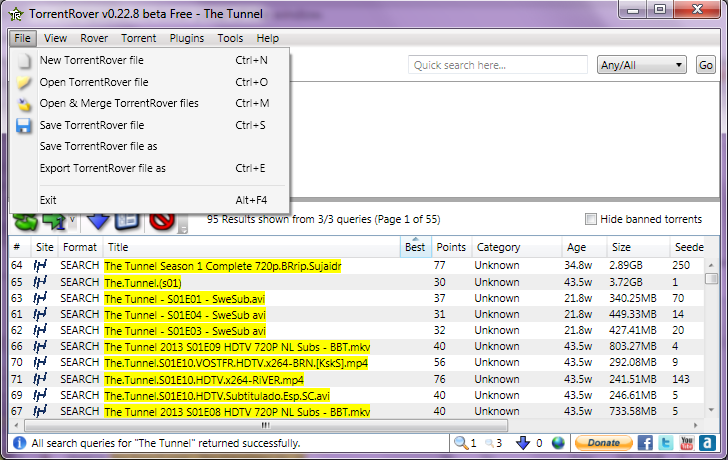The image size is (728, 460).
Task: Sort by the Points column header
Action: pyautogui.click(x=451, y=247)
